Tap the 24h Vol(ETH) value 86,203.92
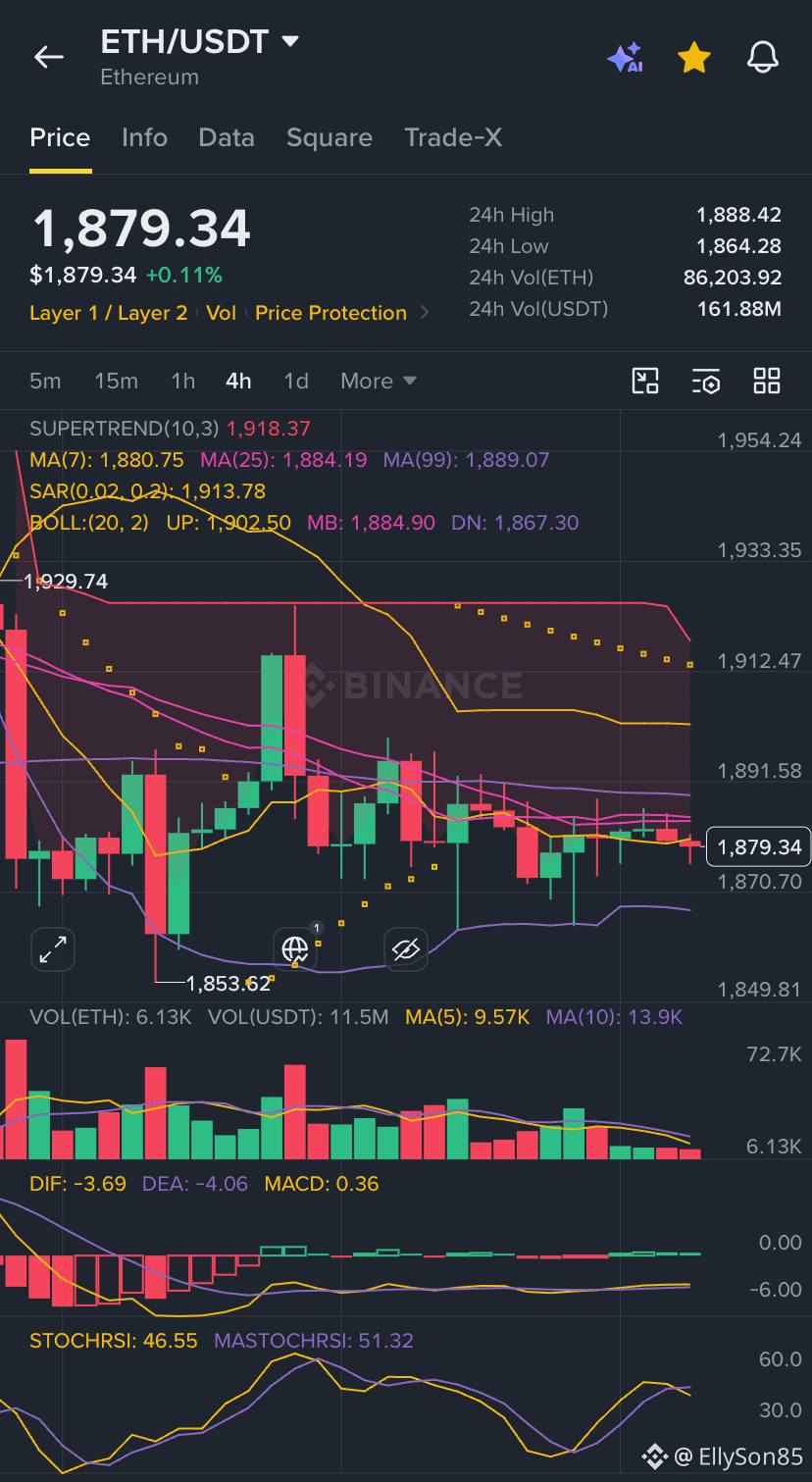Image resolution: width=812 pixels, height=1482 pixels. click(733, 278)
